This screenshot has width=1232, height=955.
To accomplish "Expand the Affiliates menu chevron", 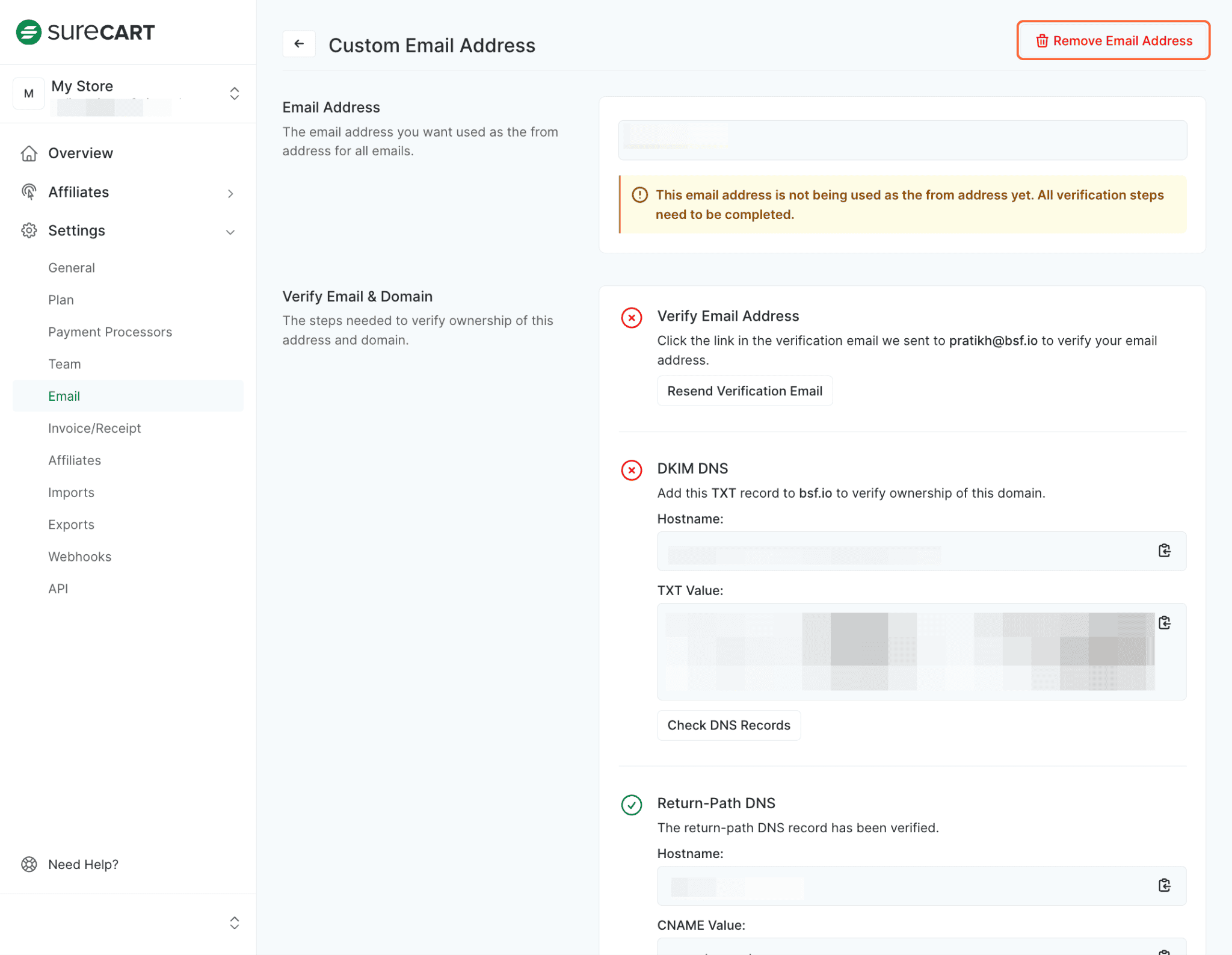I will [230, 194].
